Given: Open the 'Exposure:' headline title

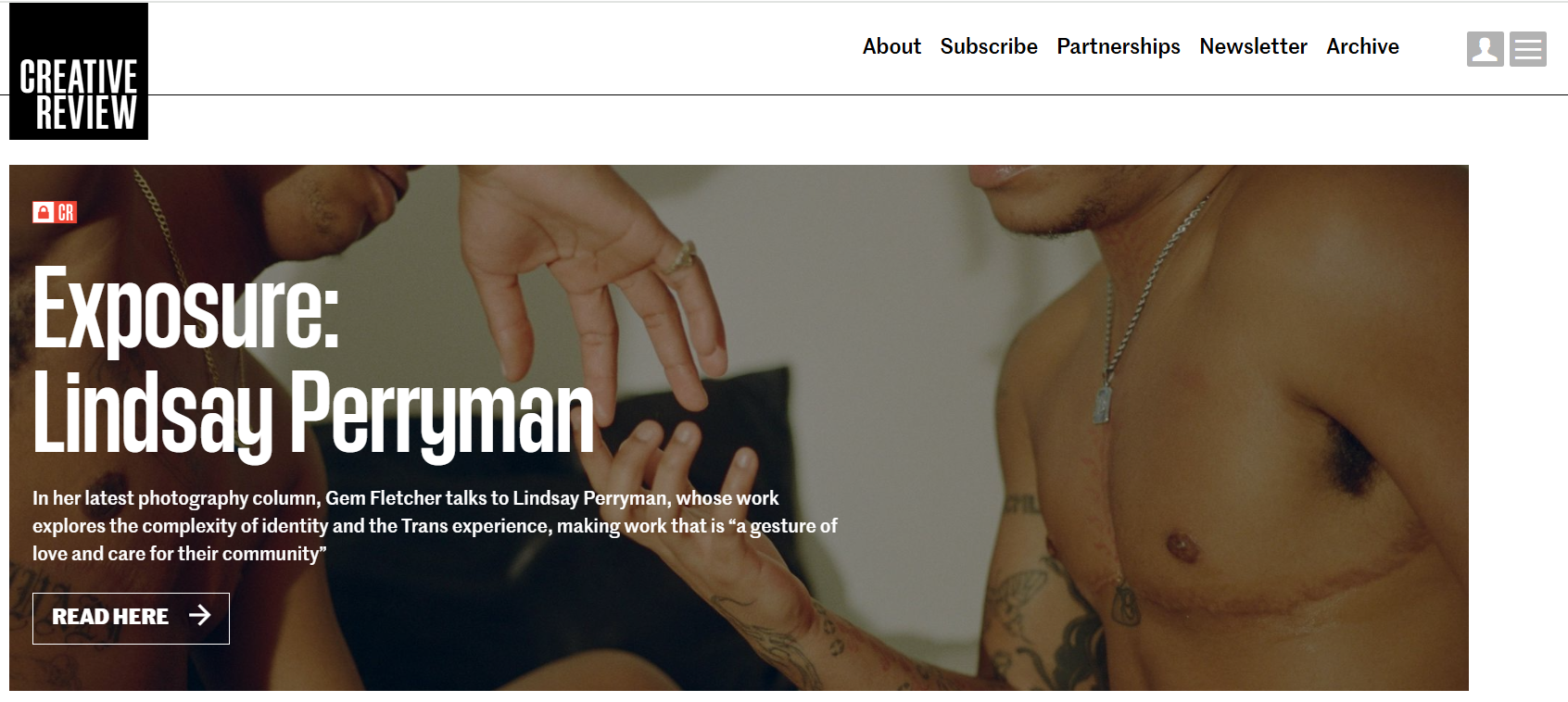Looking at the screenshot, I should coord(186,308).
